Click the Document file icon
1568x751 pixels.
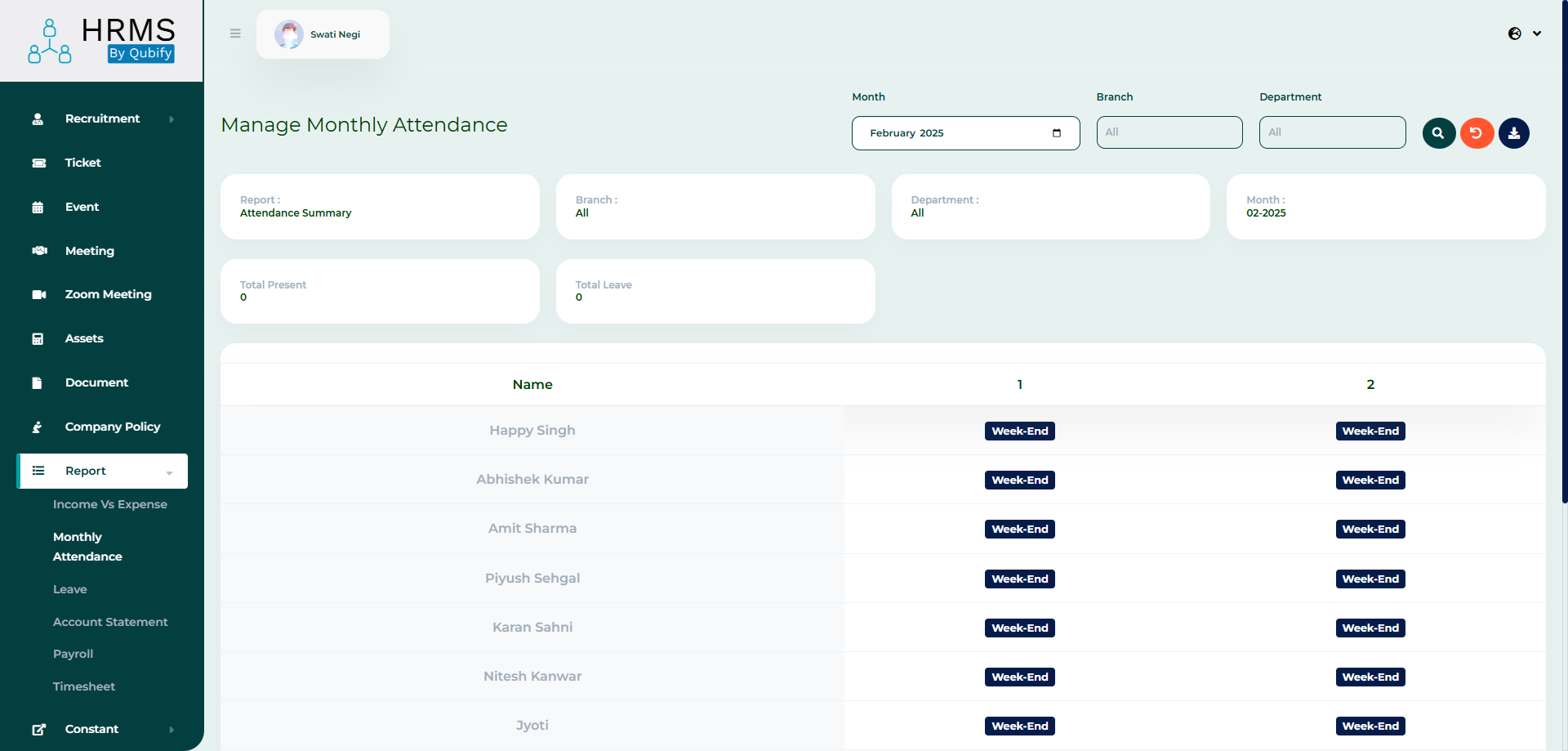point(37,383)
